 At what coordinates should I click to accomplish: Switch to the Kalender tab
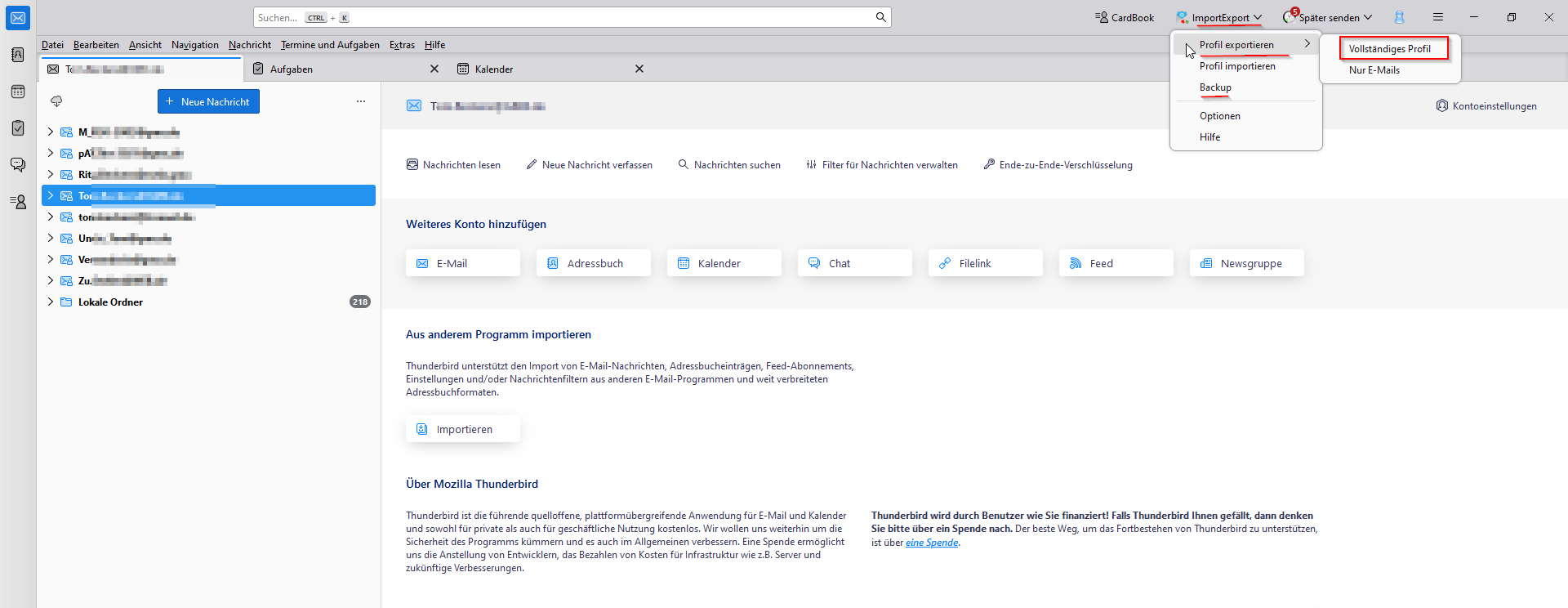(x=494, y=69)
